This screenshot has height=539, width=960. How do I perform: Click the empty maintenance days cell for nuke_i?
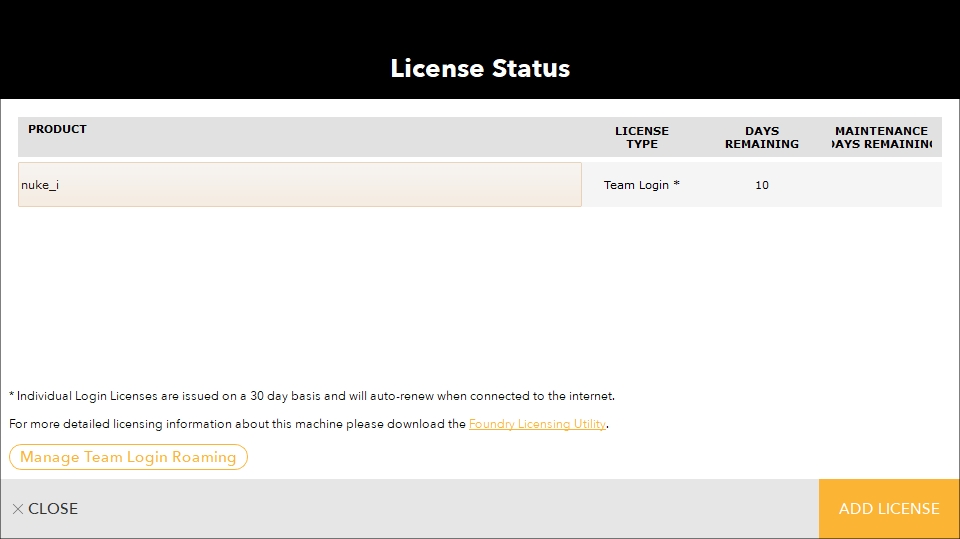point(881,185)
